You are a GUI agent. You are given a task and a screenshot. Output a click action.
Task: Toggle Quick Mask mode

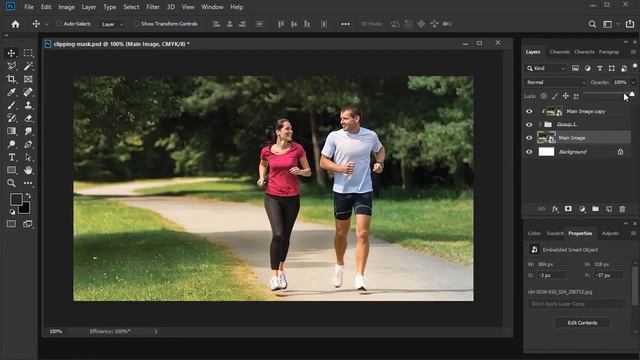[11, 224]
